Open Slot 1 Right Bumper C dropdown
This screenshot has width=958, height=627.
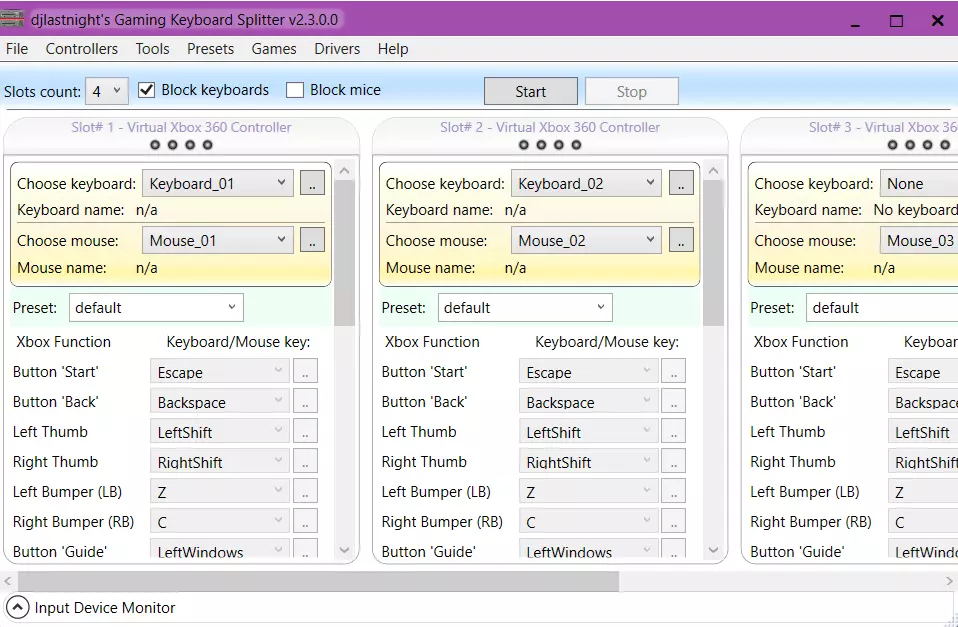pos(220,521)
